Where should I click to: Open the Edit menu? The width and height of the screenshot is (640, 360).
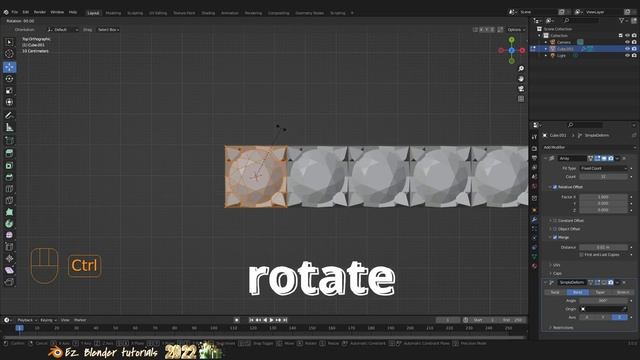pyautogui.click(x=26, y=12)
